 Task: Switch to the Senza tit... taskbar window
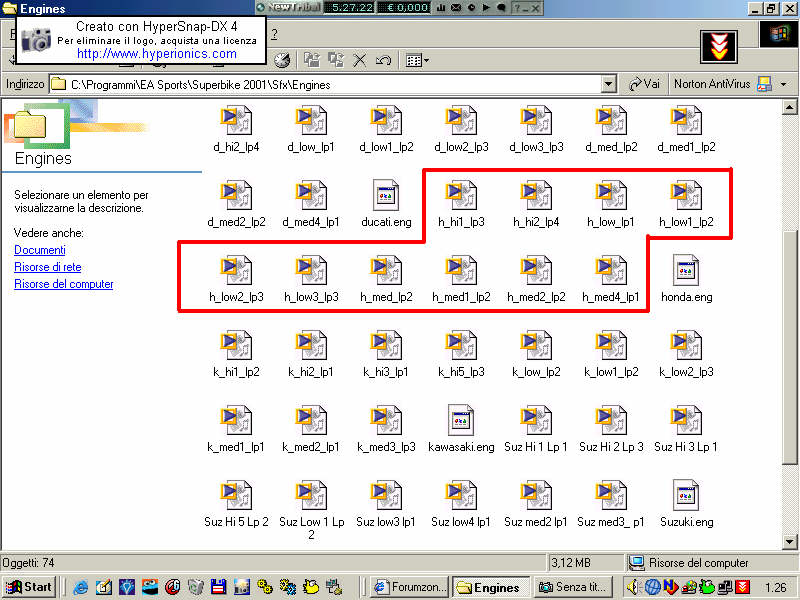tap(574, 587)
